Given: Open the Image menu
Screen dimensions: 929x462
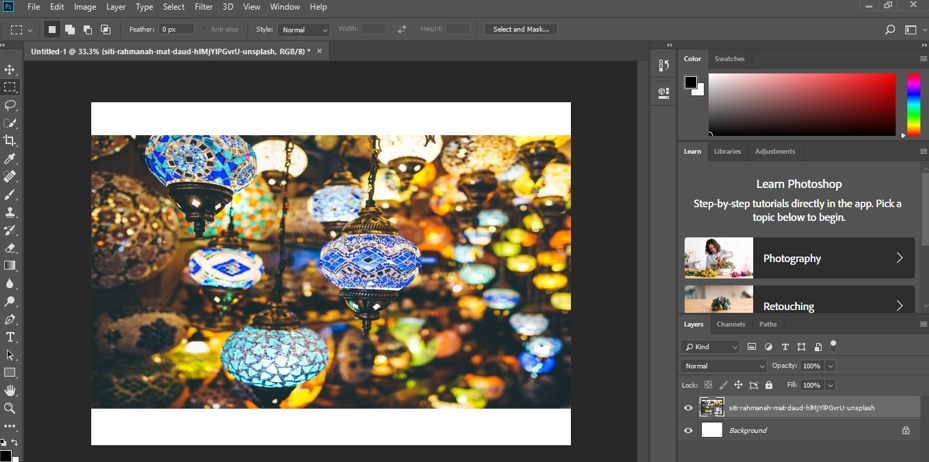Looking at the screenshot, I should (x=85, y=7).
